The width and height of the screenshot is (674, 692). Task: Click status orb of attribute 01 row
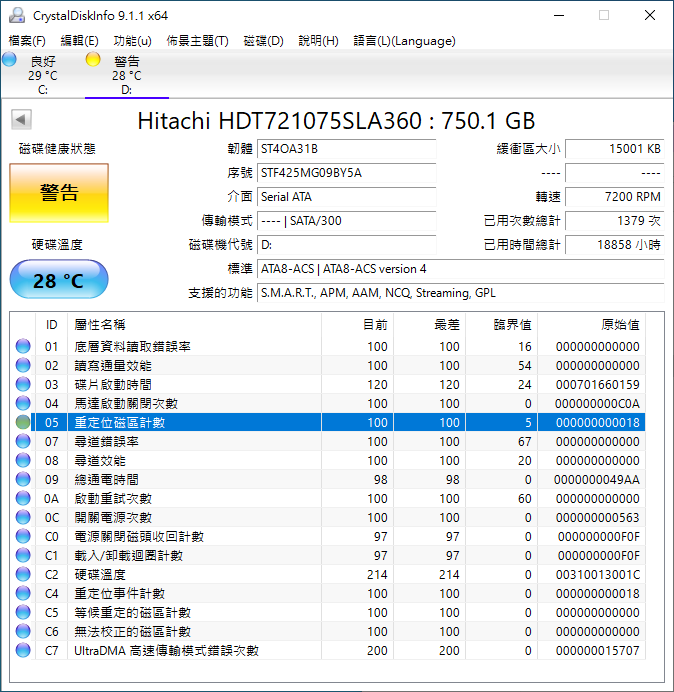[23, 346]
